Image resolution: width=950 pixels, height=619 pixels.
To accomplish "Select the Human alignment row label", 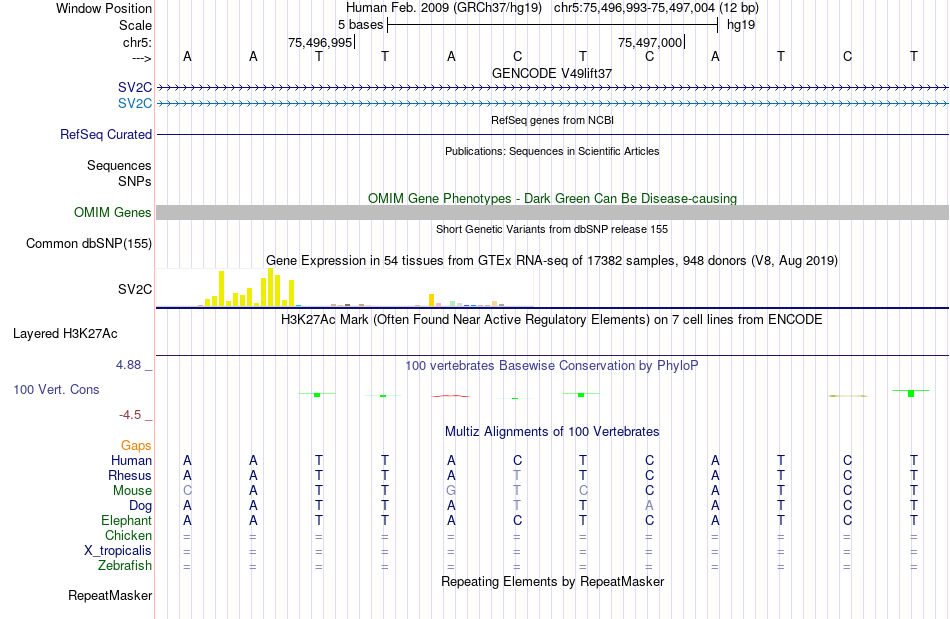I will tap(131, 461).
